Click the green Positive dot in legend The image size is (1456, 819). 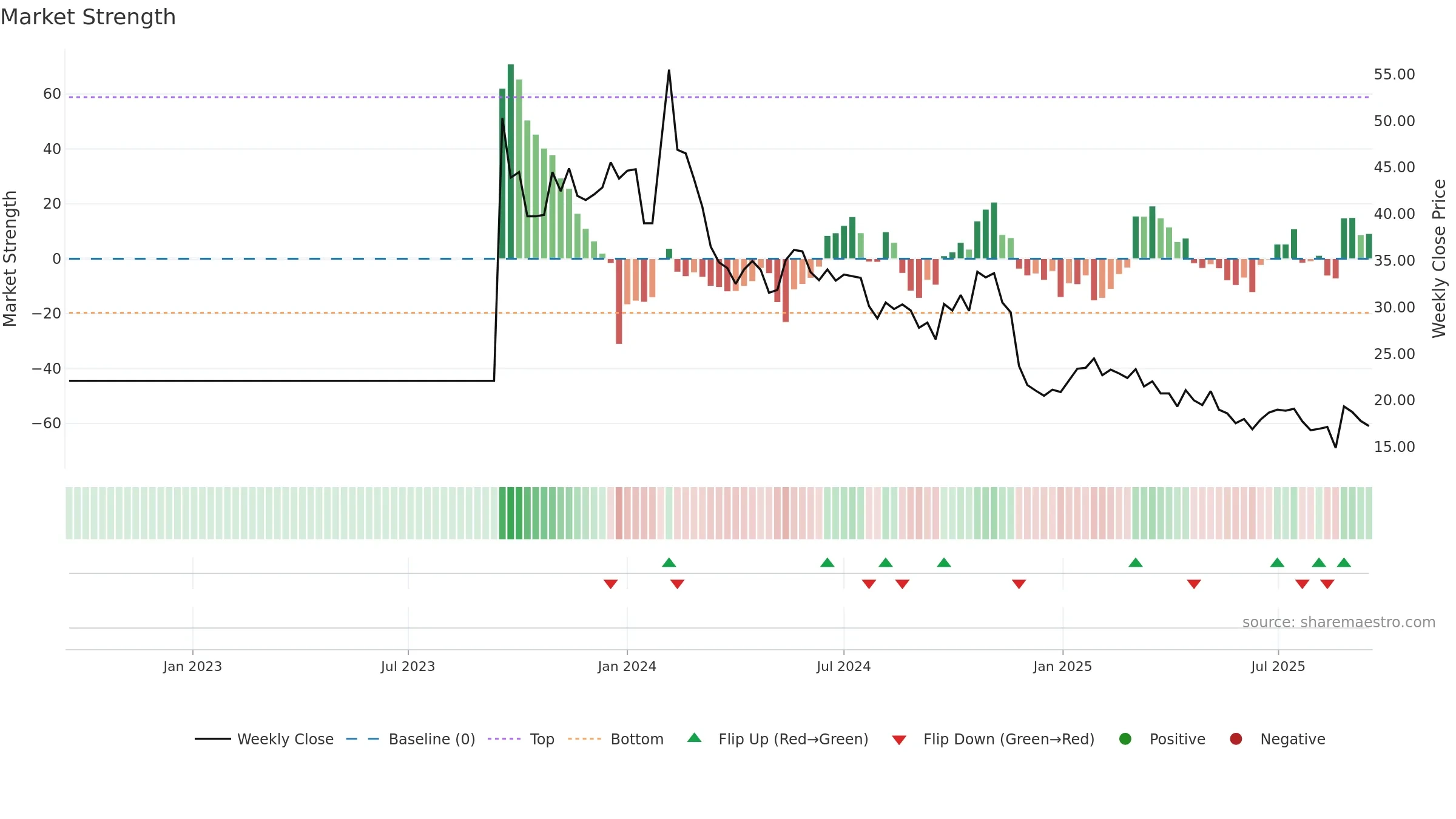1125,739
